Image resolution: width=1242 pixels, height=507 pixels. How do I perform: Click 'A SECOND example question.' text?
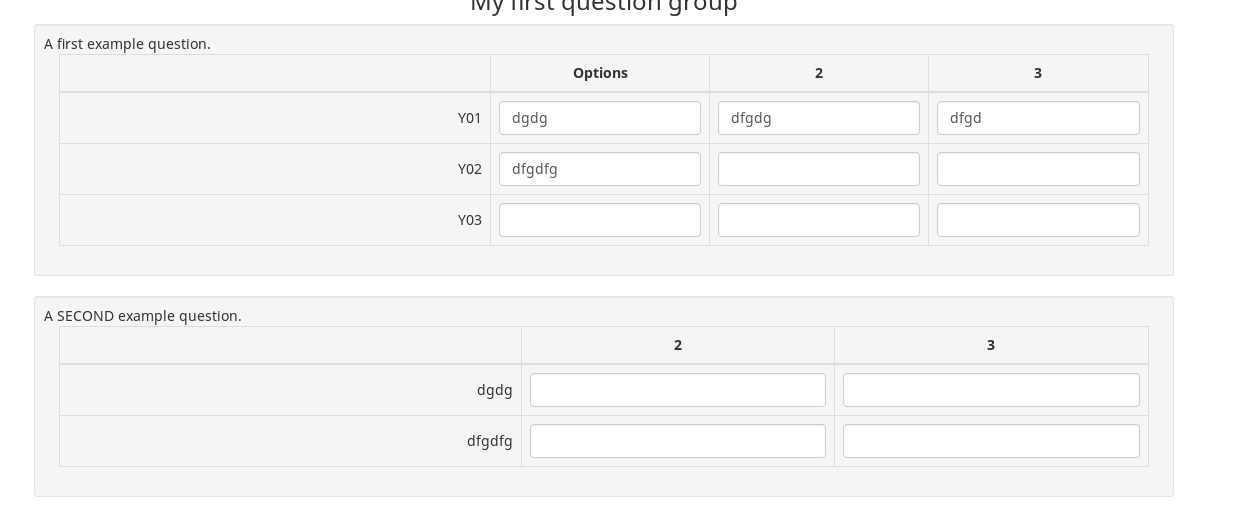(x=143, y=316)
